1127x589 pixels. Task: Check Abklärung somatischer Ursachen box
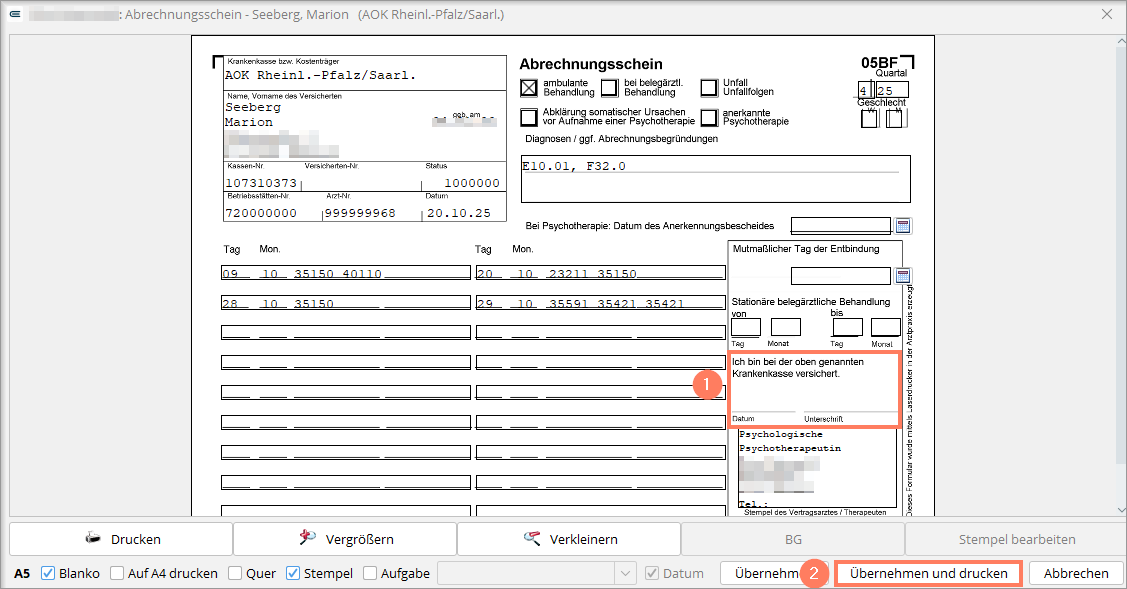coord(529,117)
